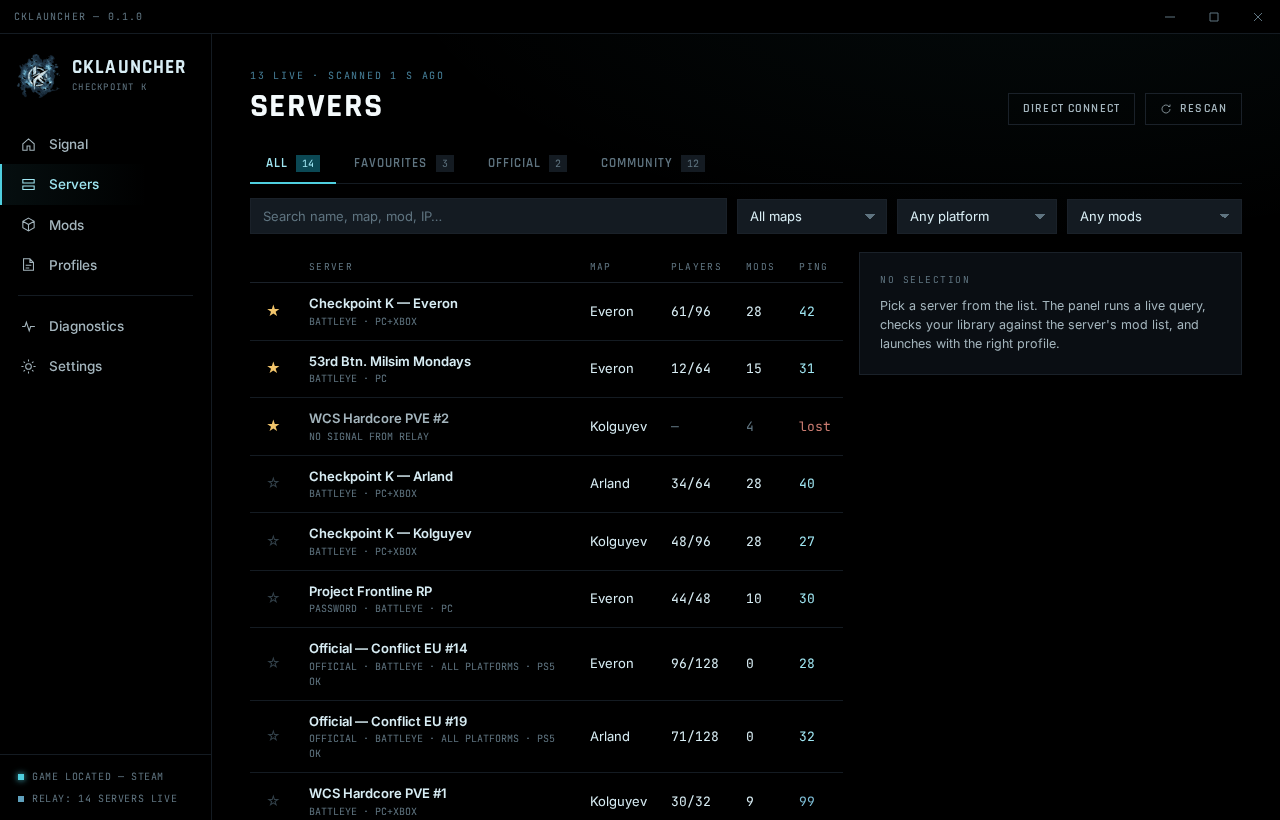Favourite Checkpoint K — Kolguyev star
The width and height of the screenshot is (1280, 820).
pyautogui.click(x=273, y=541)
